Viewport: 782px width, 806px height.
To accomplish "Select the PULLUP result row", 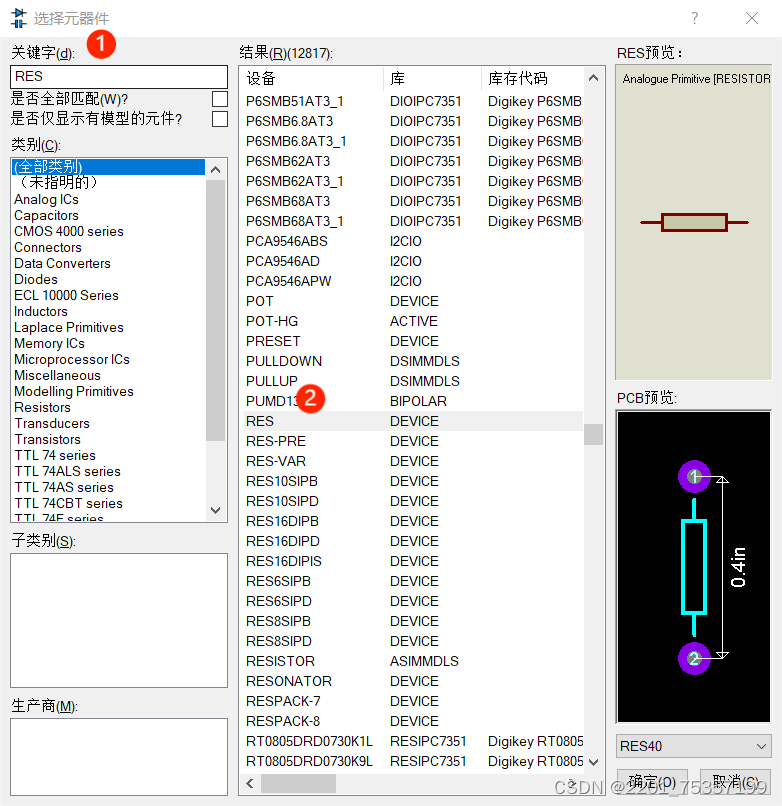I will coord(413,381).
